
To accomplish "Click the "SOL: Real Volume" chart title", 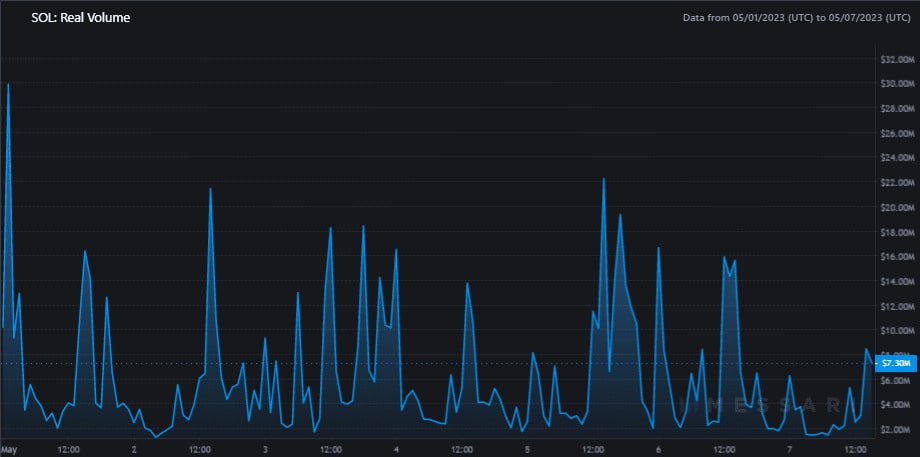I will click(80, 18).
